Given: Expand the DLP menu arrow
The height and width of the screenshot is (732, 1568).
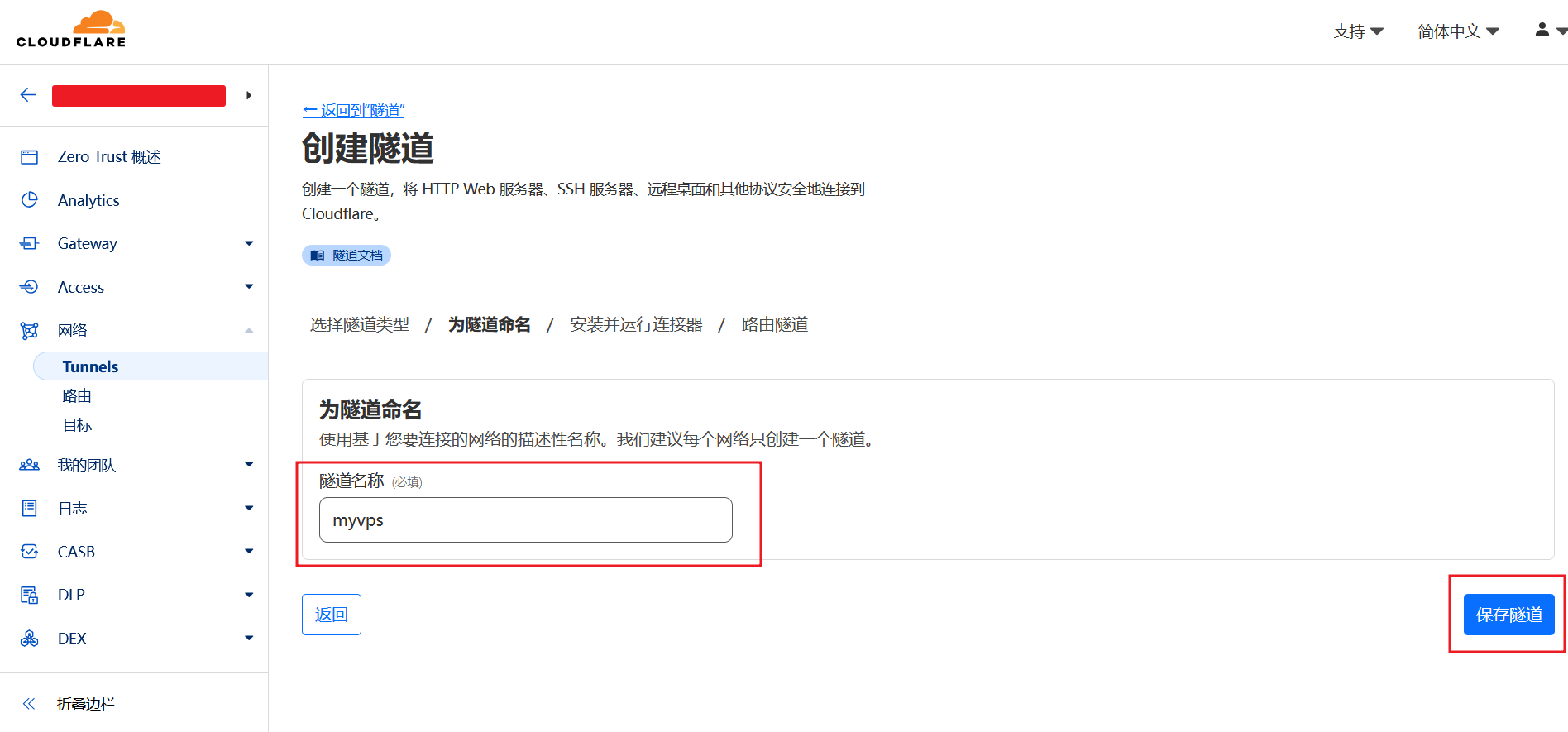Looking at the screenshot, I should [x=249, y=595].
